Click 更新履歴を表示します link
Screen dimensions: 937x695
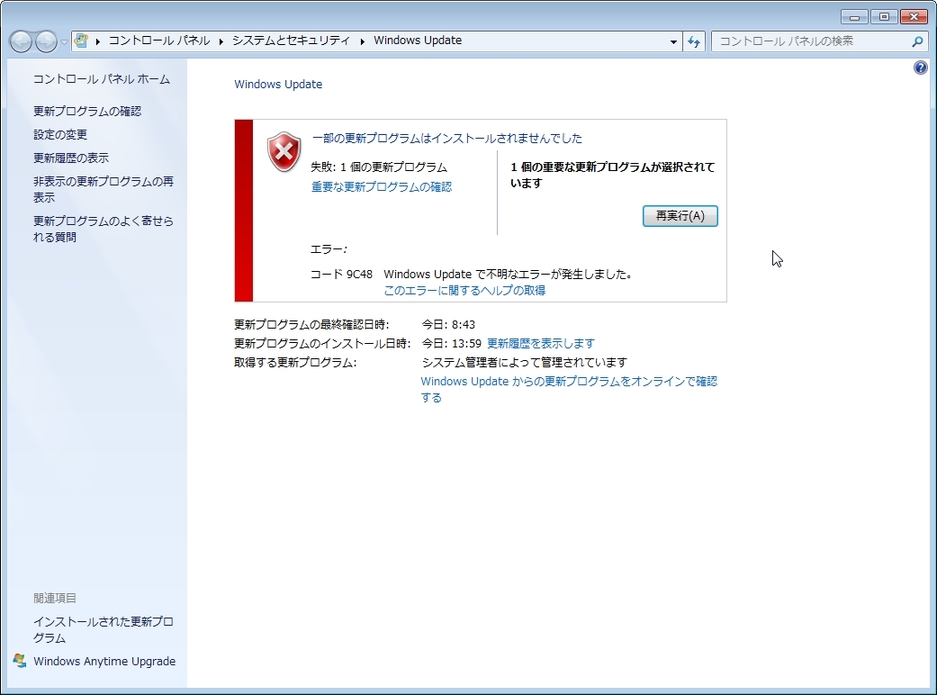point(541,343)
